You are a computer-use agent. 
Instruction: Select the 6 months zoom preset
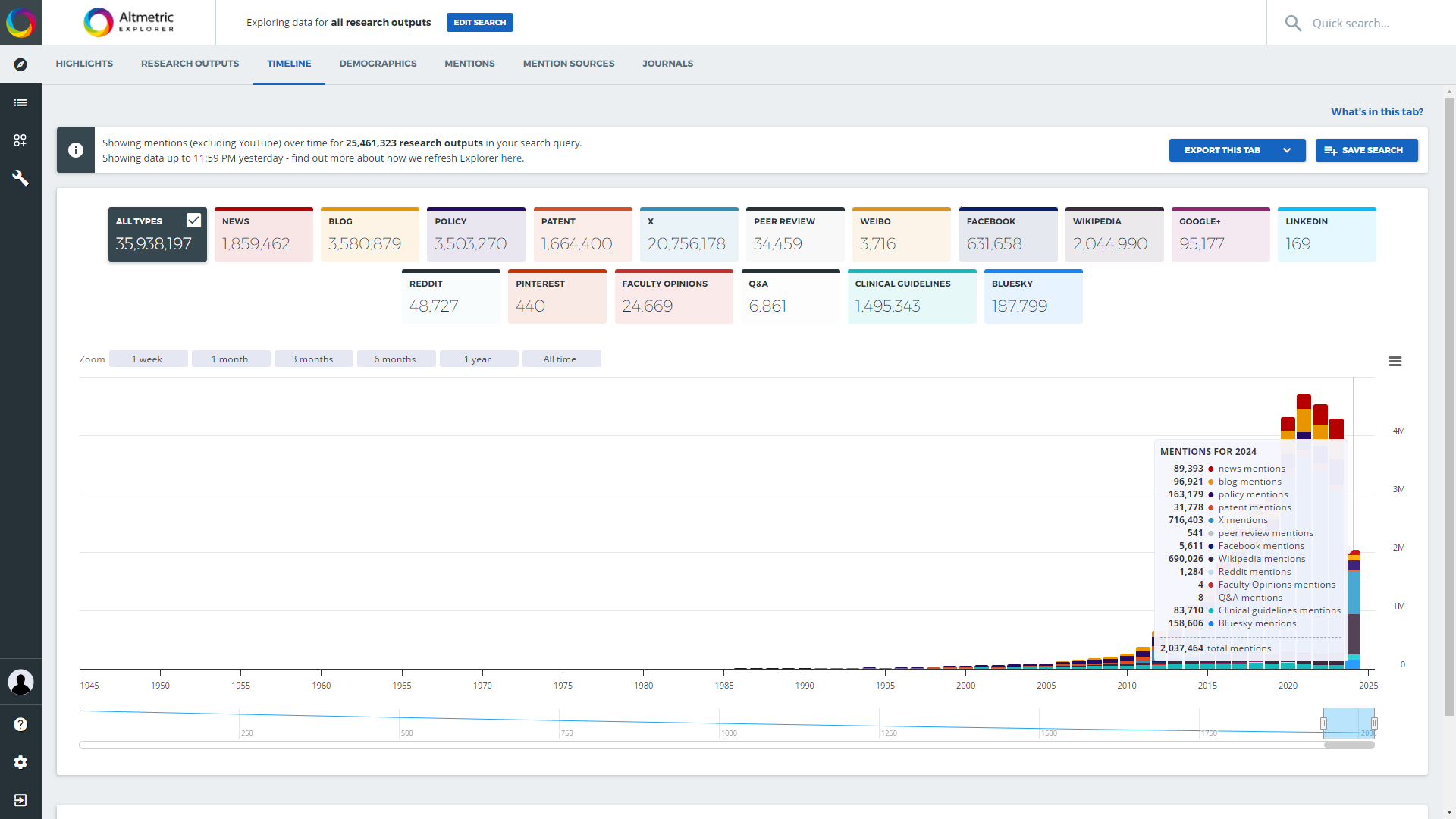(x=396, y=359)
